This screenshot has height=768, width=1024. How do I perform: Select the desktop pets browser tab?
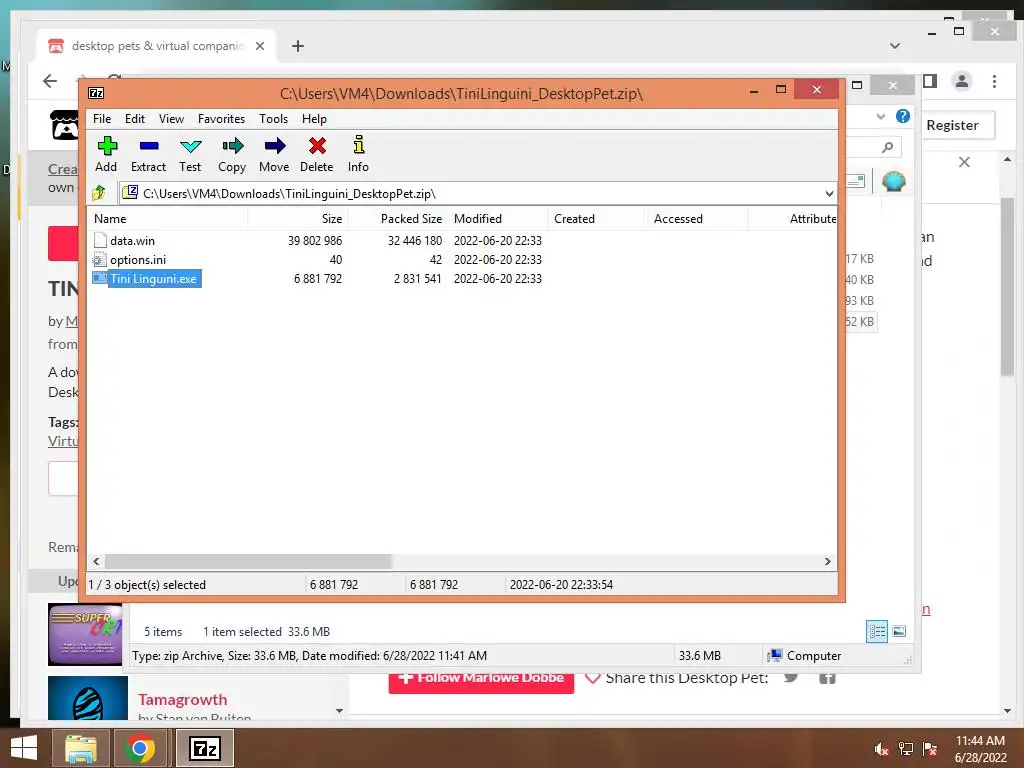coord(157,46)
